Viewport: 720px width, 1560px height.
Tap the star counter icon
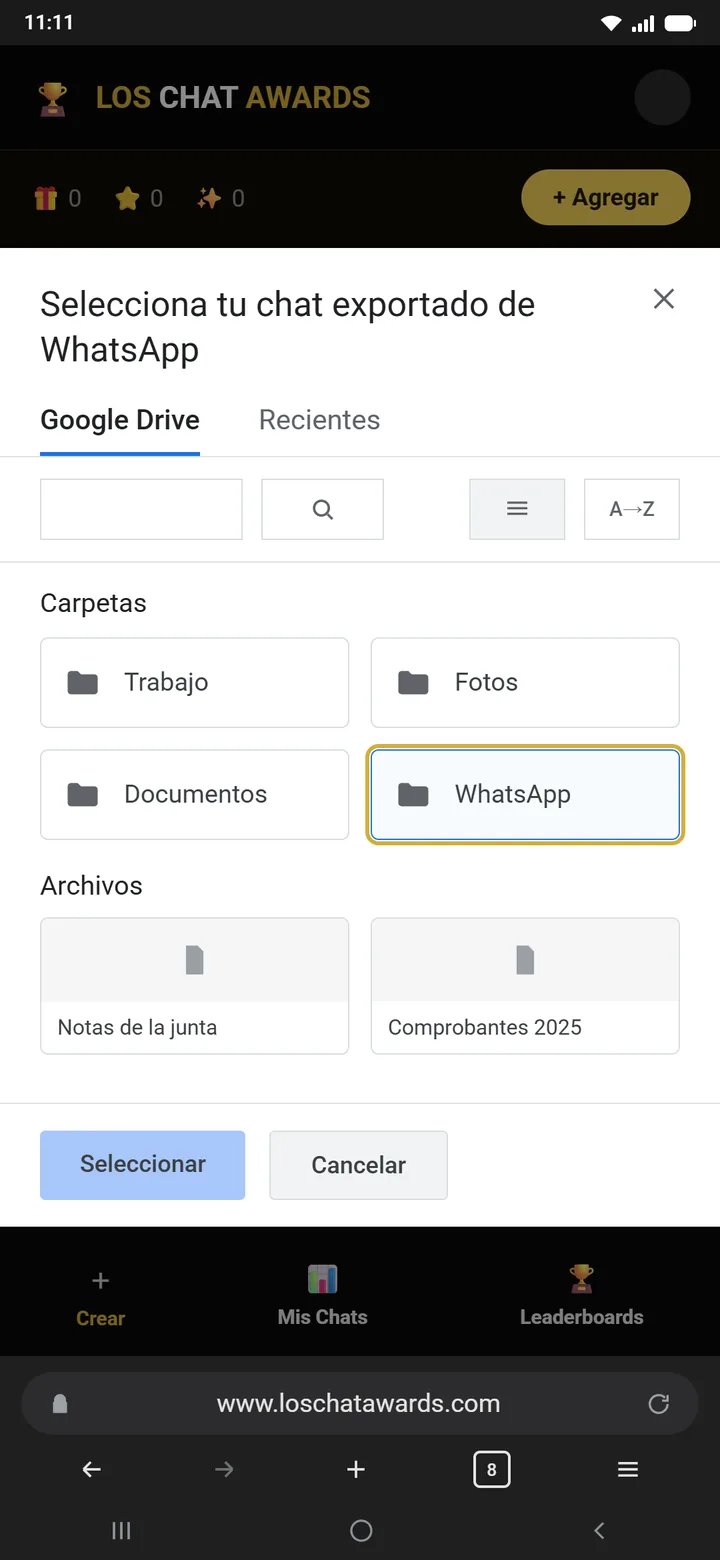coord(127,199)
